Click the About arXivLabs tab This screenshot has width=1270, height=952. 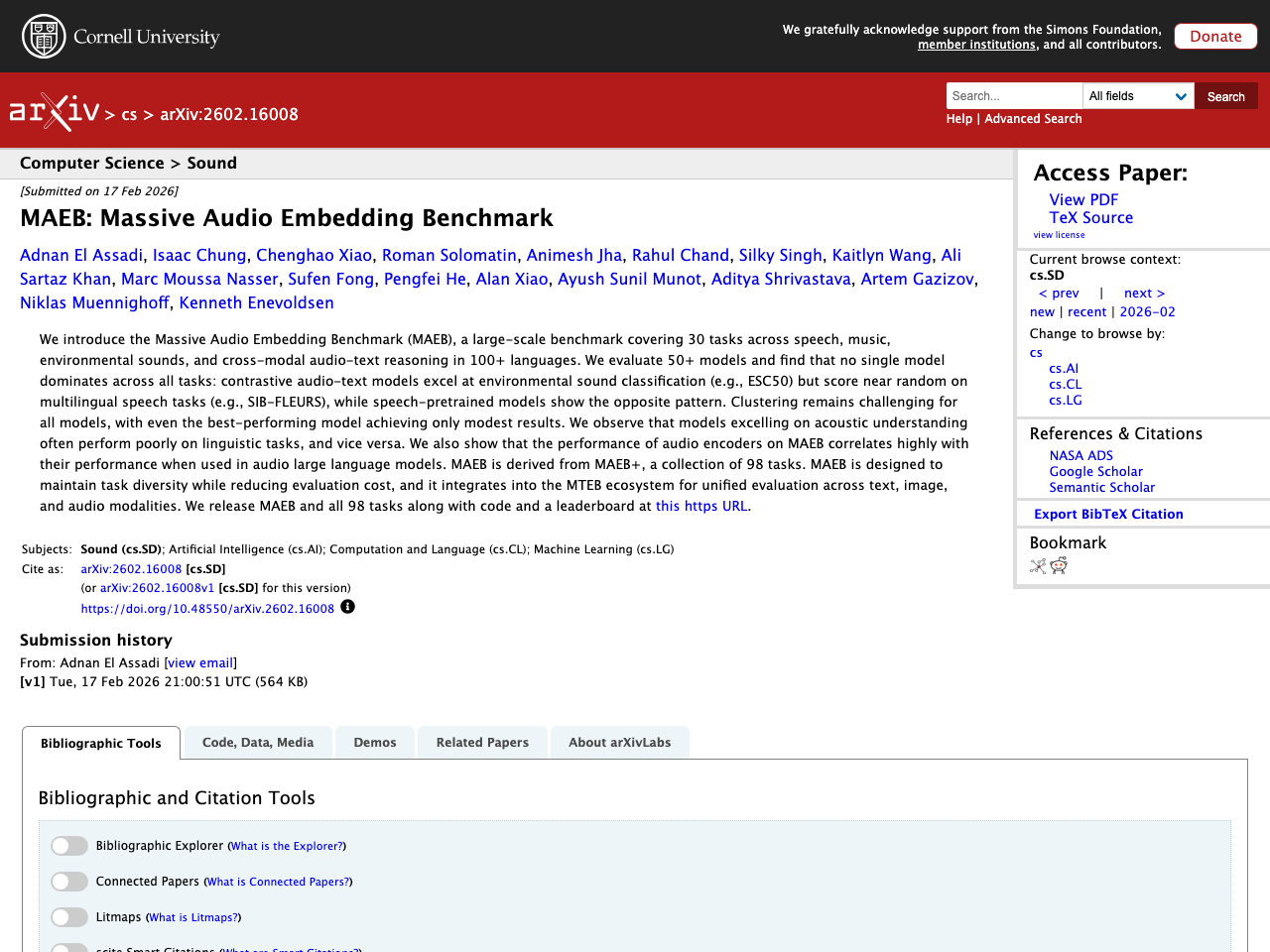(619, 742)
